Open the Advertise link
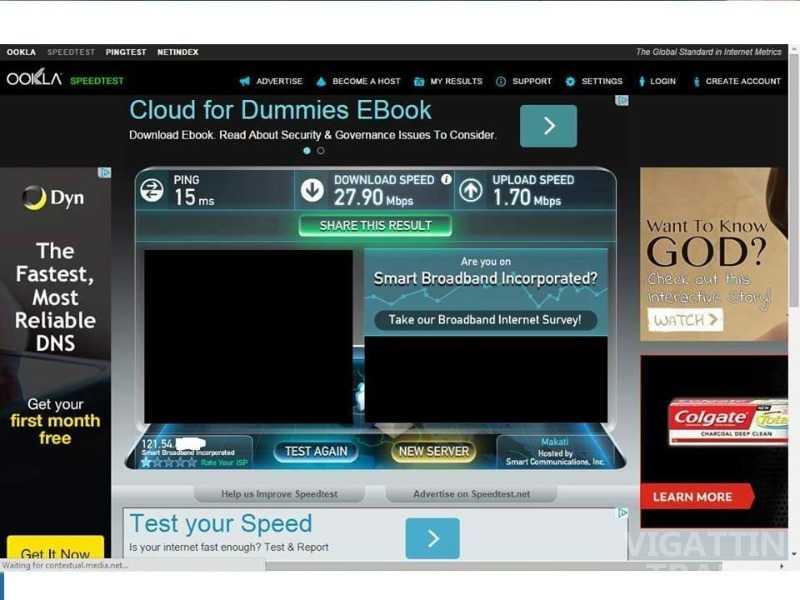Image resolution: width=800 pixels, height=600 pixels. point(279,81)
